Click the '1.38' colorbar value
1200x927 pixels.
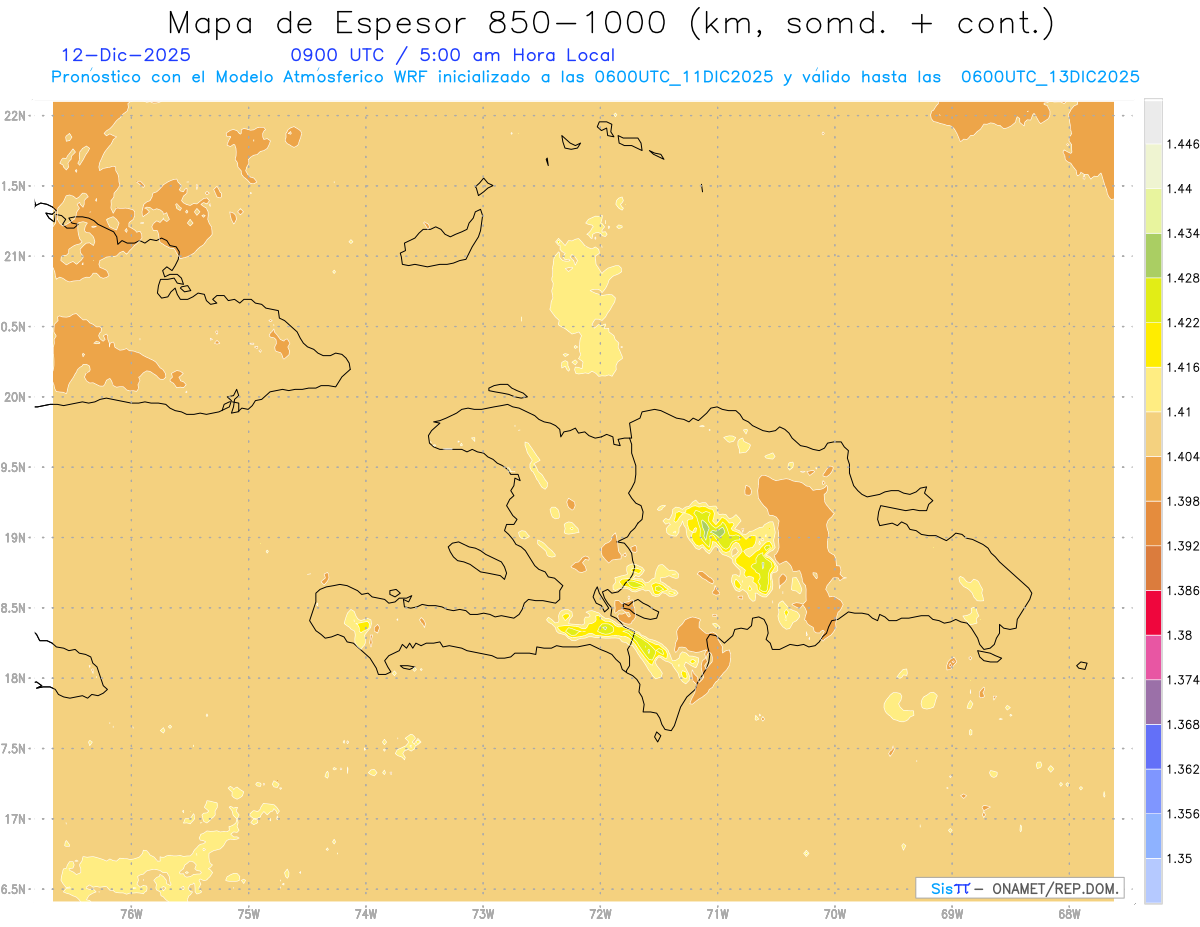[1179, 635]
